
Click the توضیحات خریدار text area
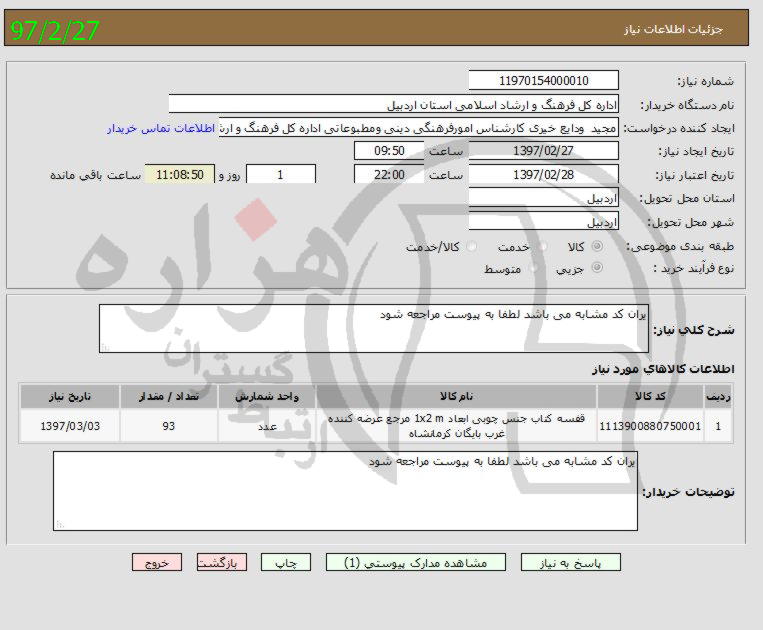(345, 491)
